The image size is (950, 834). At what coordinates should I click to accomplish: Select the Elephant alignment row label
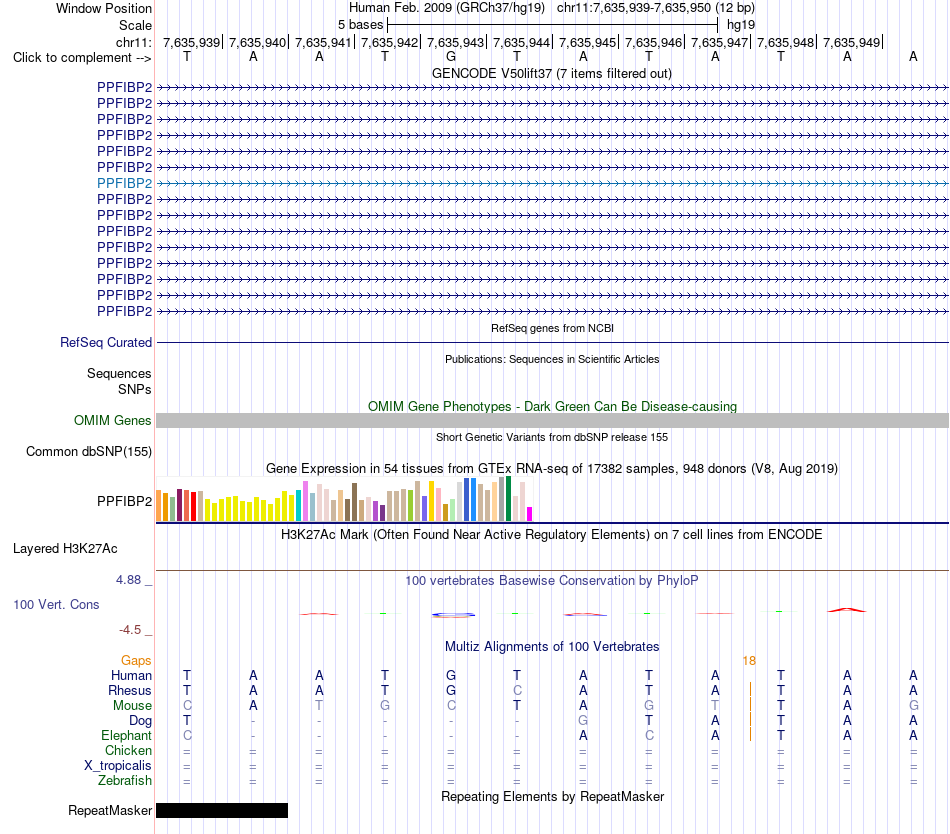pos(126,735)
